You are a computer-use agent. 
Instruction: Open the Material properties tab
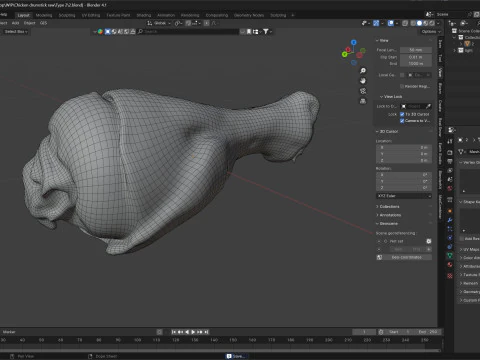click(x=450, y=265)
